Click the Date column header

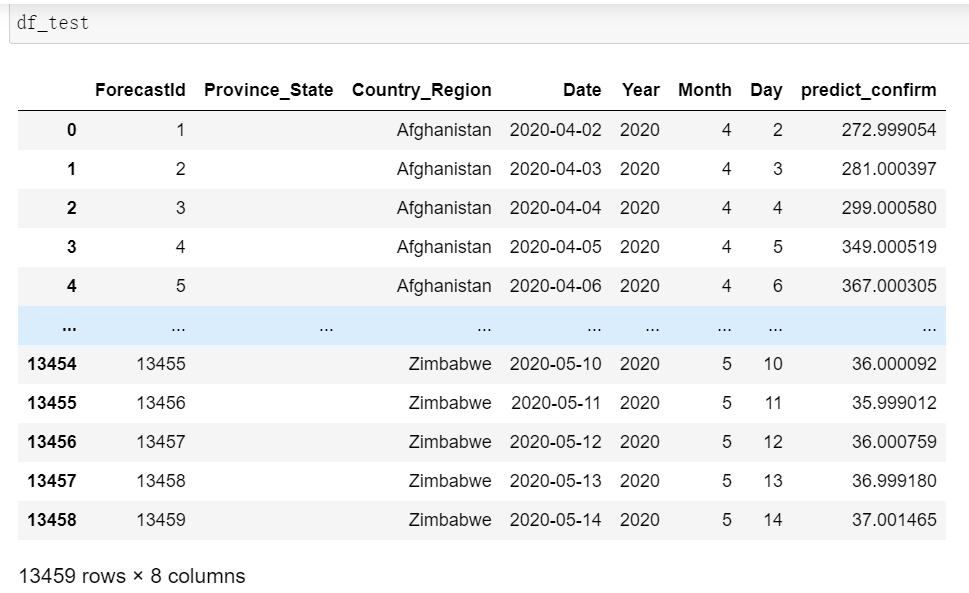(x=582, y=90)
